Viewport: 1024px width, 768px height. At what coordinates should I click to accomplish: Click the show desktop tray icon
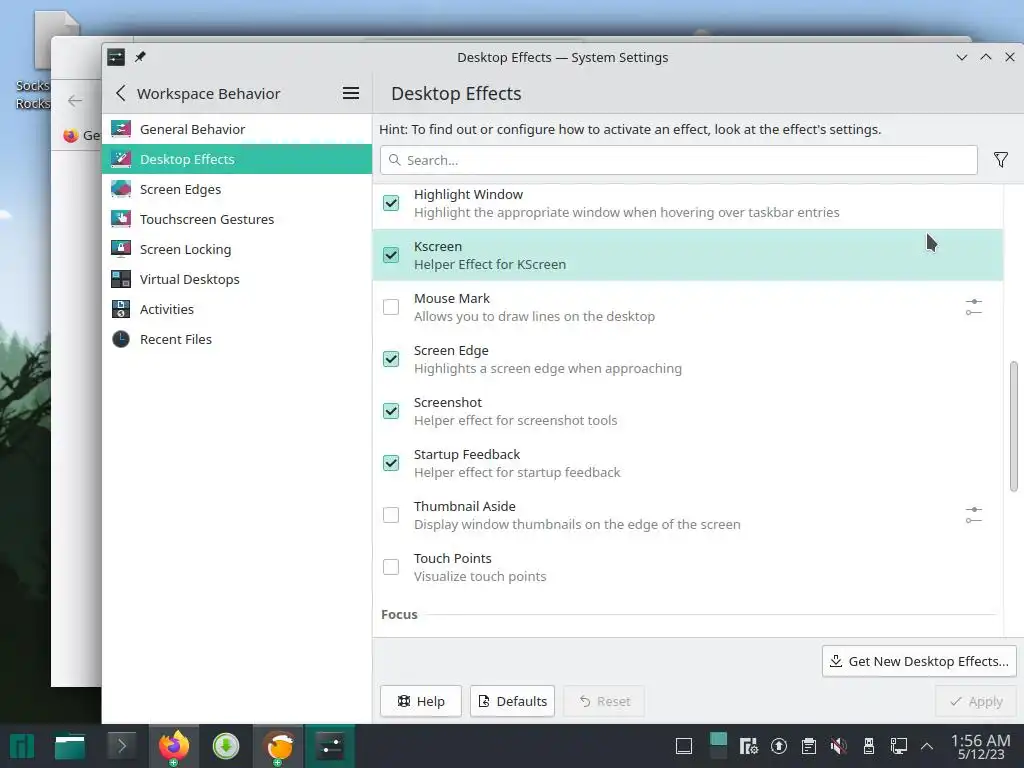pyautogui.click(x=684, y=746)
